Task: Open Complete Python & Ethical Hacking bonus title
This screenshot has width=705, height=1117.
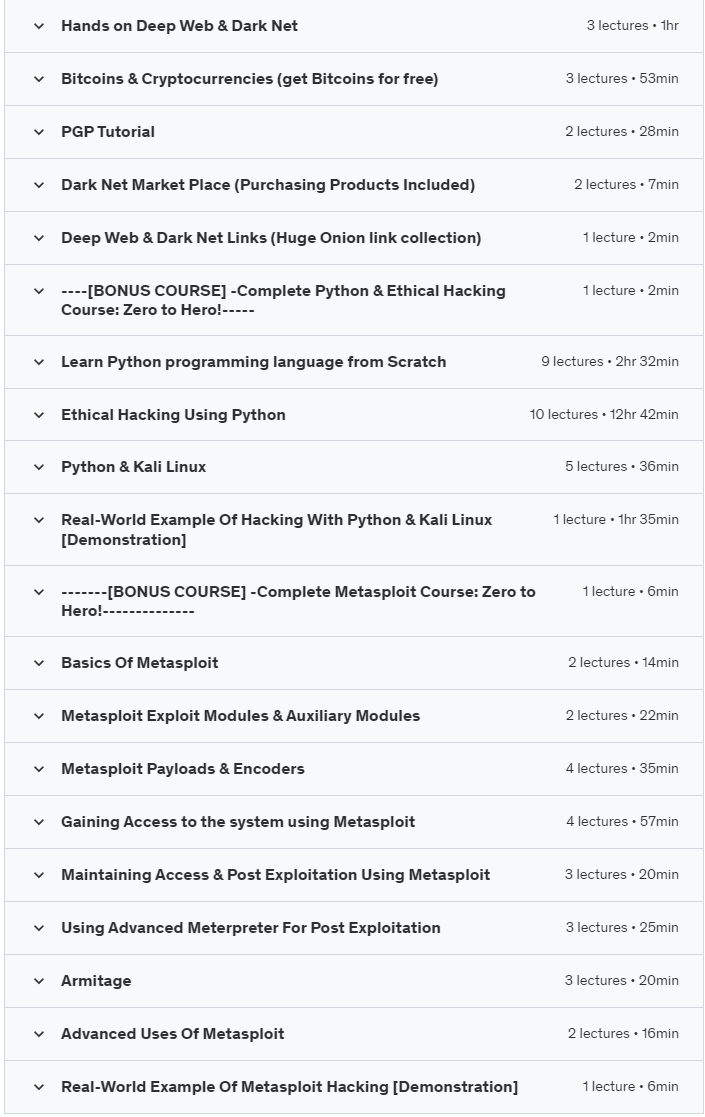Action: pos(283,300)
